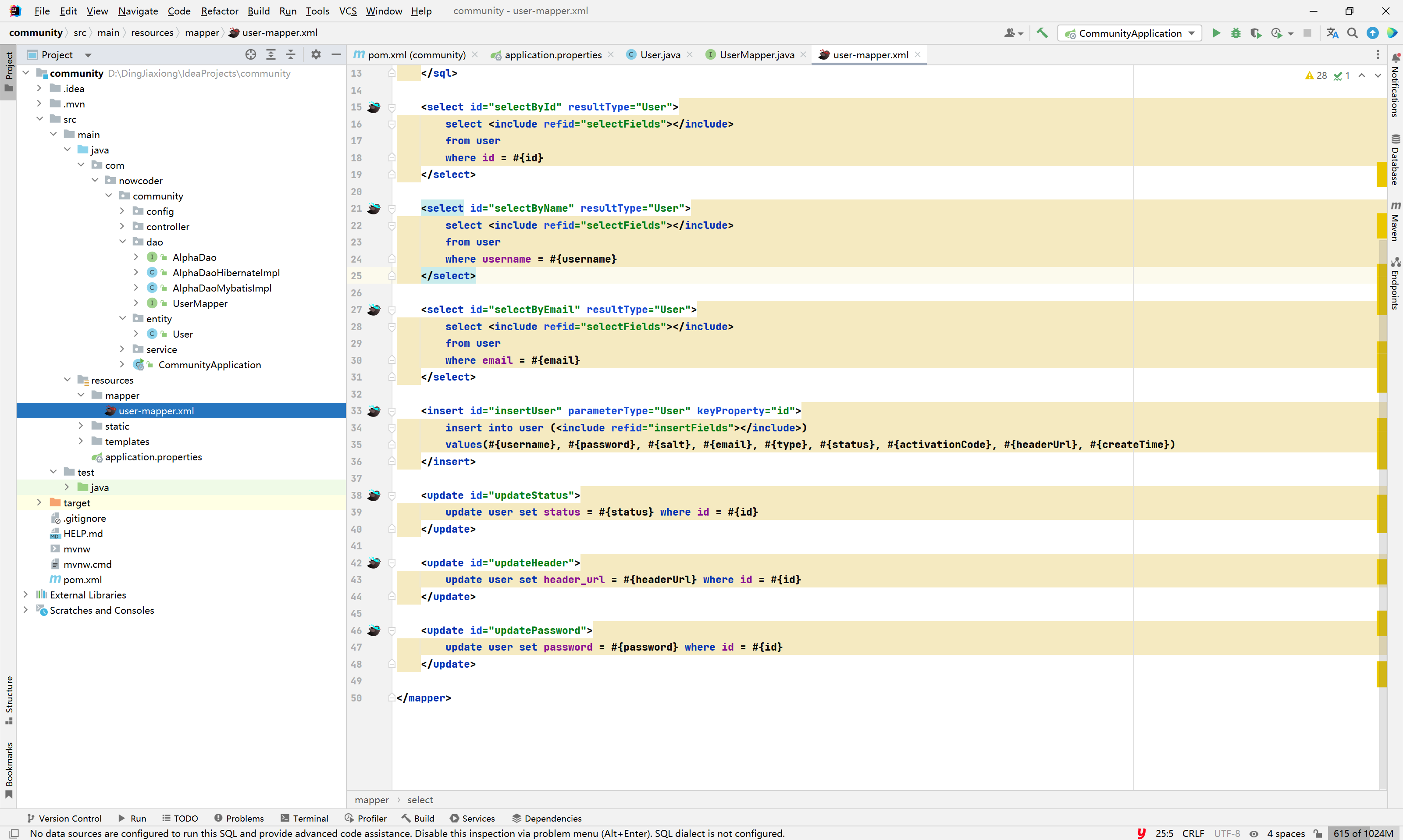This screenshot has height=840, width=1403.
Task: Click the select breadcrumb in editor footer
Action: point(420,800)
